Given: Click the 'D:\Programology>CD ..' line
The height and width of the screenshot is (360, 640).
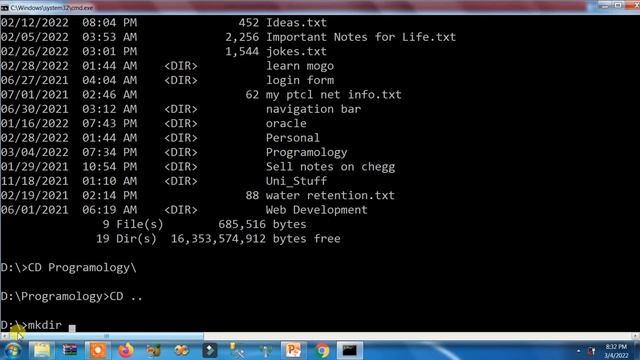Looking at the screenshot, I should click(x=72, y=296).
